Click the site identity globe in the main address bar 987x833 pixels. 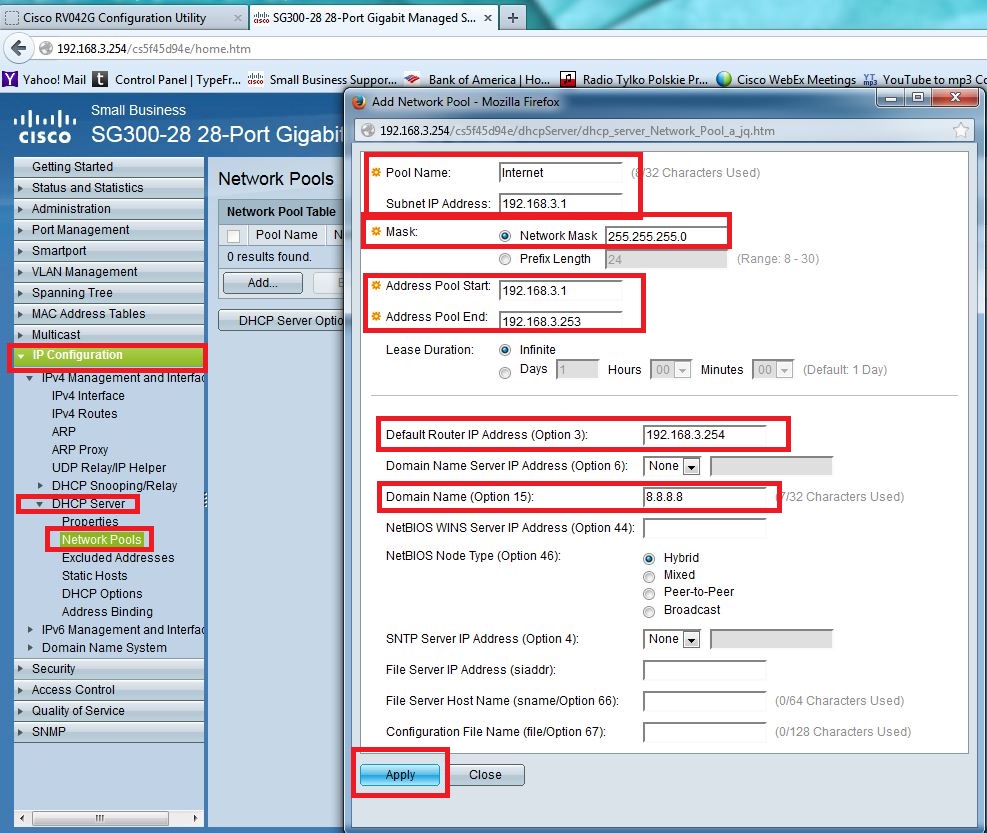click(46, 48)
